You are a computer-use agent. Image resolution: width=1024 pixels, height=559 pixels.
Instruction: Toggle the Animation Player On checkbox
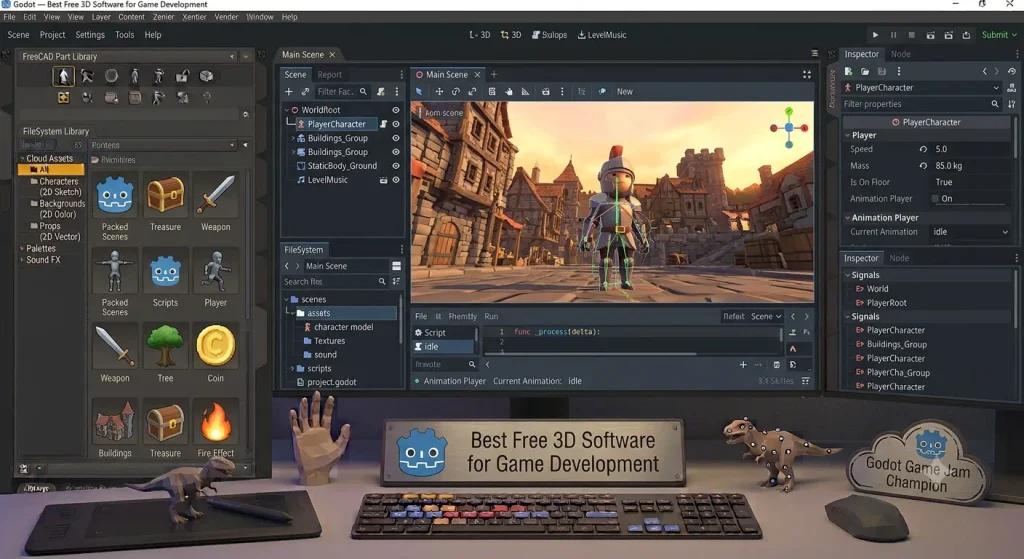coord(935,199)
